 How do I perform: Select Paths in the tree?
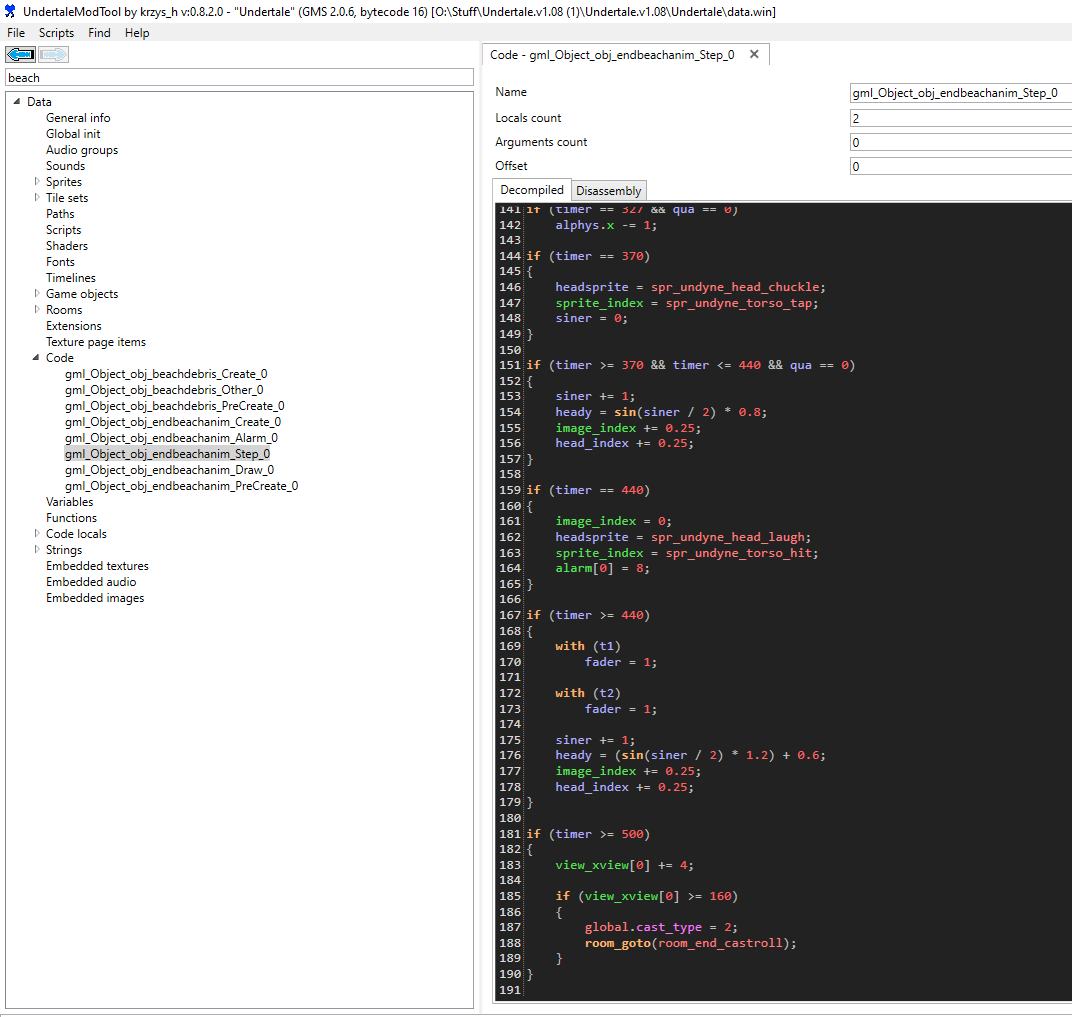[x=60, y=213]
